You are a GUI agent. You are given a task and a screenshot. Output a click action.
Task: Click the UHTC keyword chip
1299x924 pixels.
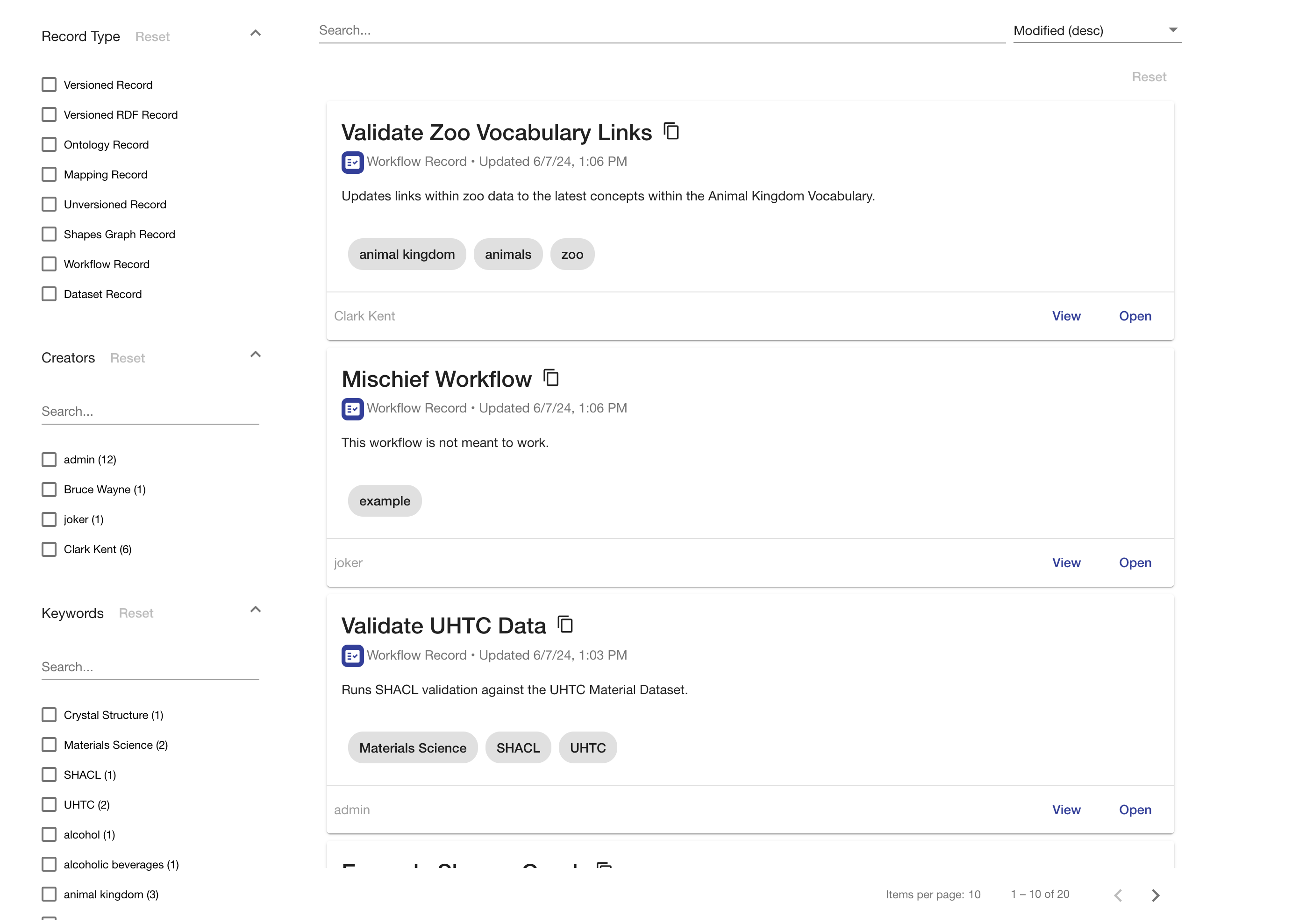click(x=588, y=748)
